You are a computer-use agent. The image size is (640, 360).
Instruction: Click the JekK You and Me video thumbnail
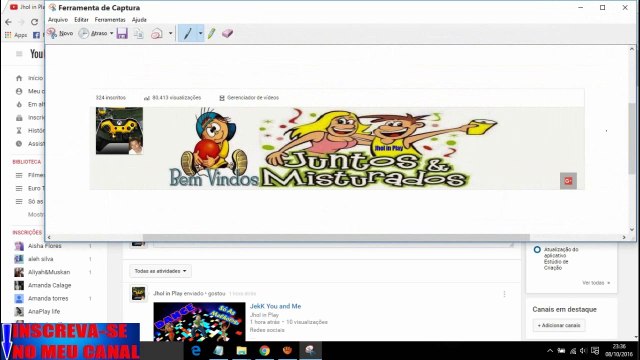199,322
